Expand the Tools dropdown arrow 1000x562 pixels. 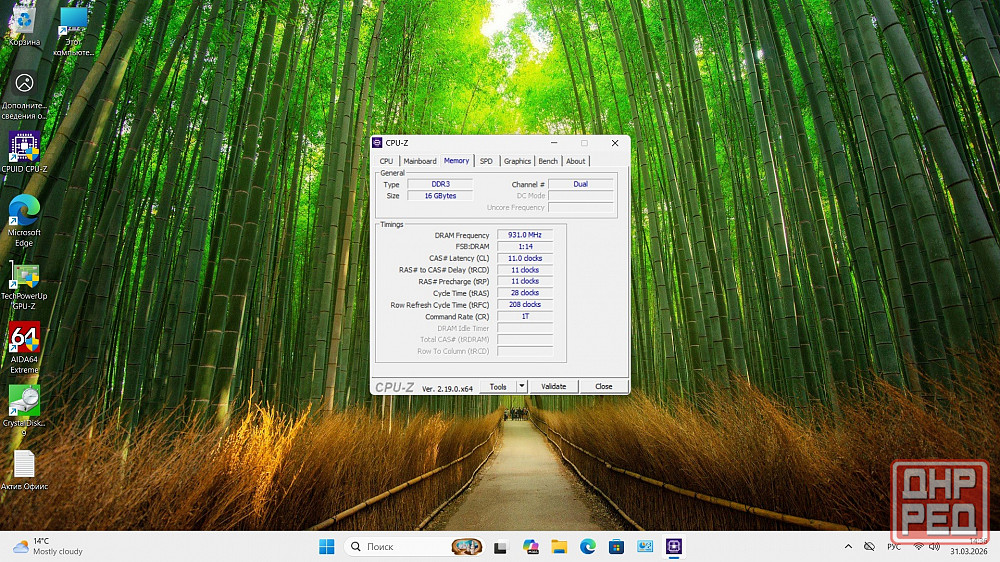point(521,386)
